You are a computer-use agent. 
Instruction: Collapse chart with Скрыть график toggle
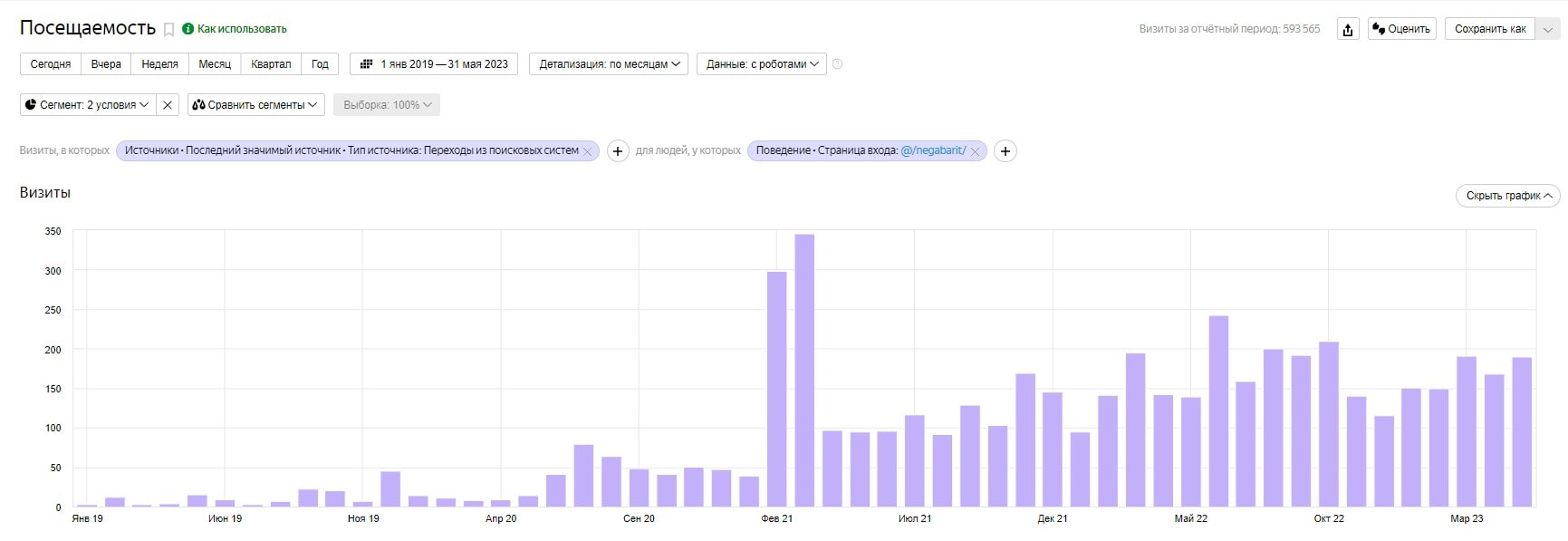[x=1508, y=196]
